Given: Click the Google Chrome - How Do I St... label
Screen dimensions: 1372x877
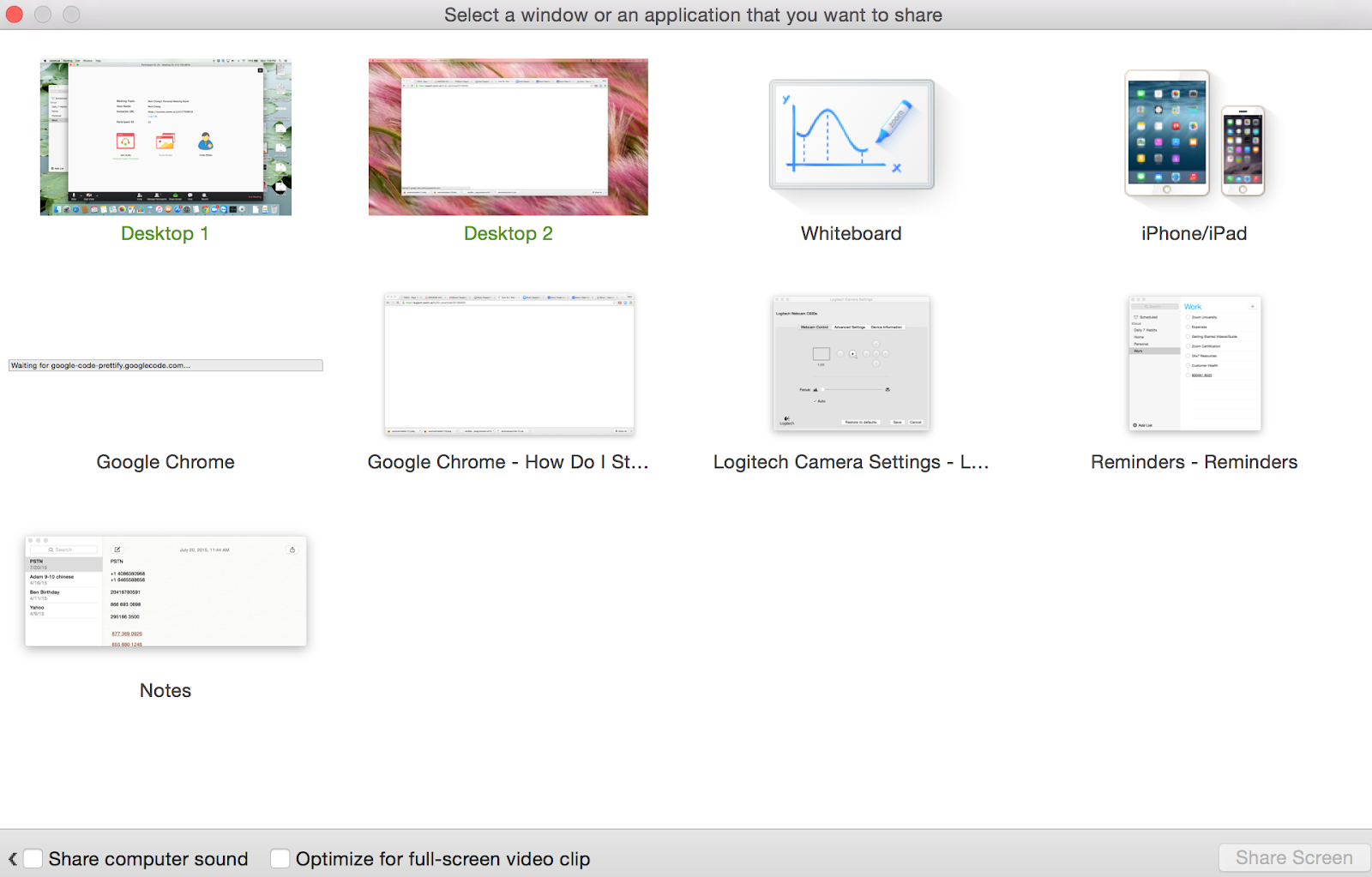Looking at the screenshot, I should 508,462.
